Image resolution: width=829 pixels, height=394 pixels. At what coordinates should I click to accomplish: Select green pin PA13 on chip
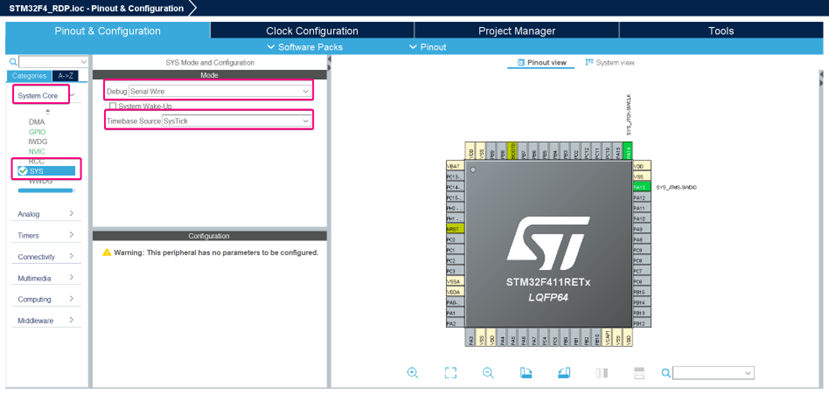(x=641, y=187)
